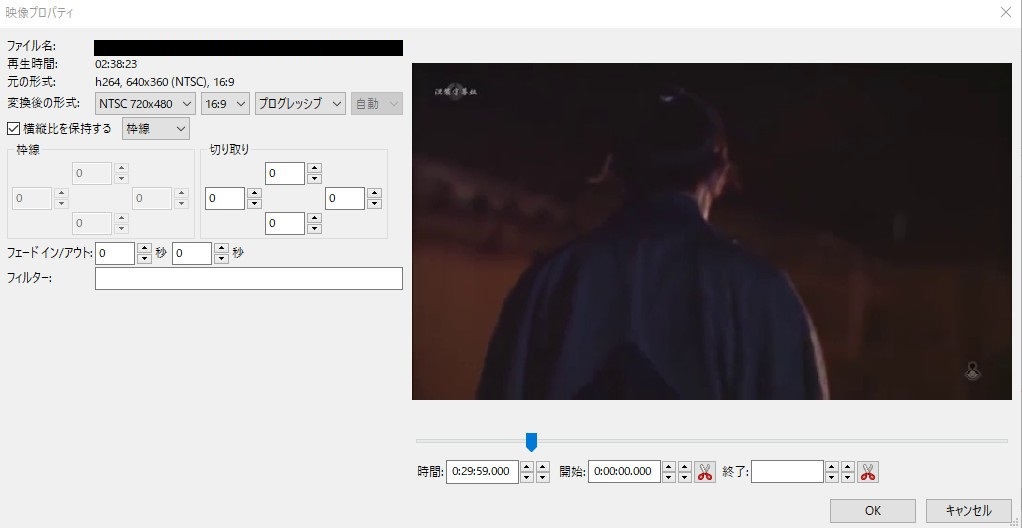1022x528 pixels.
Task: Click the left 切り取り crop input field
Action: [x=225, y=198]
